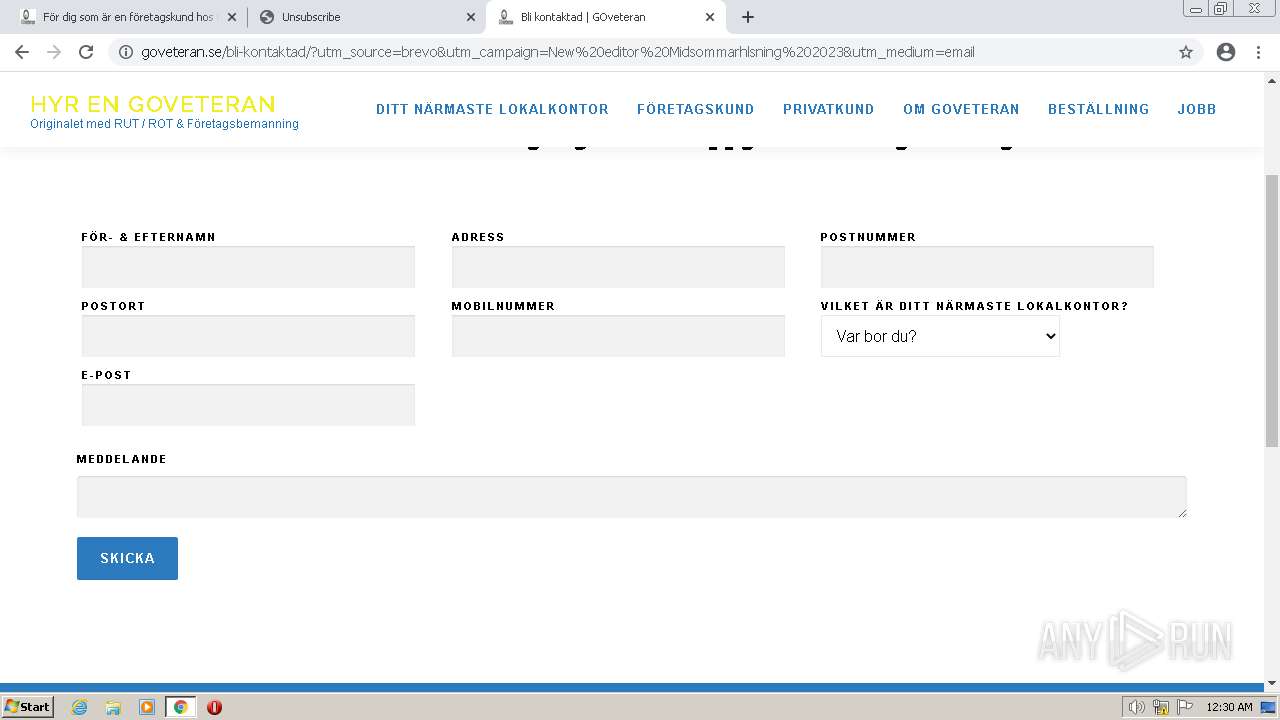Select the Chrome icon in the taskbar

[180, 707]
